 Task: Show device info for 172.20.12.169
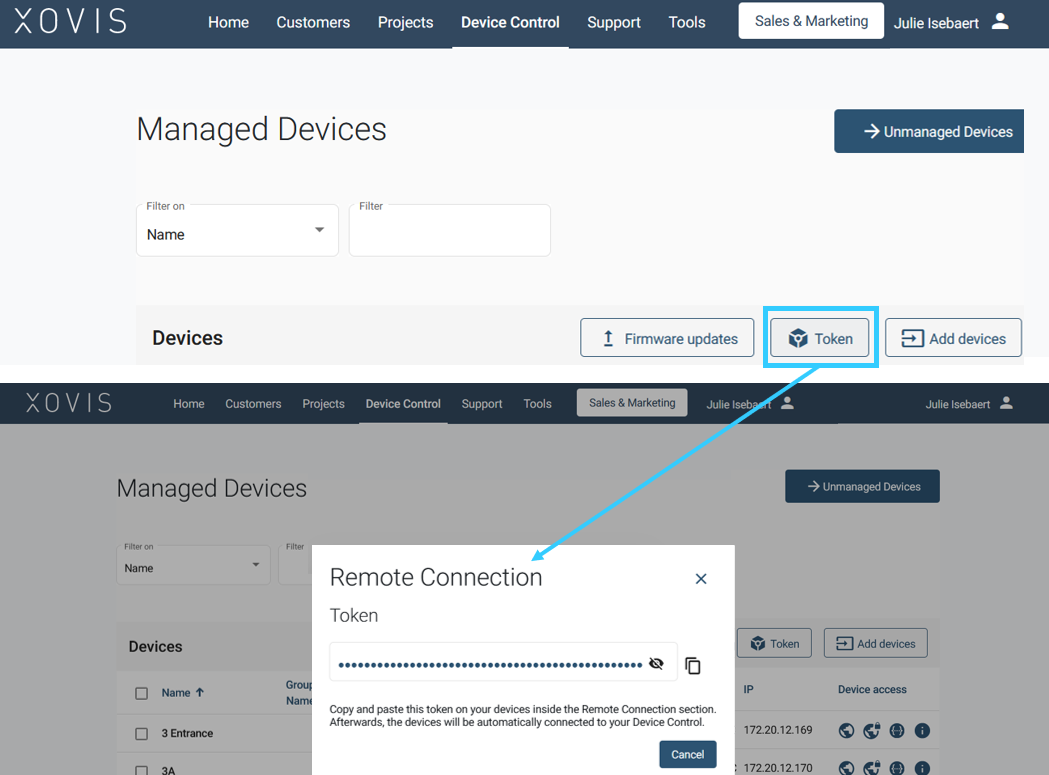tap(922, 730)
